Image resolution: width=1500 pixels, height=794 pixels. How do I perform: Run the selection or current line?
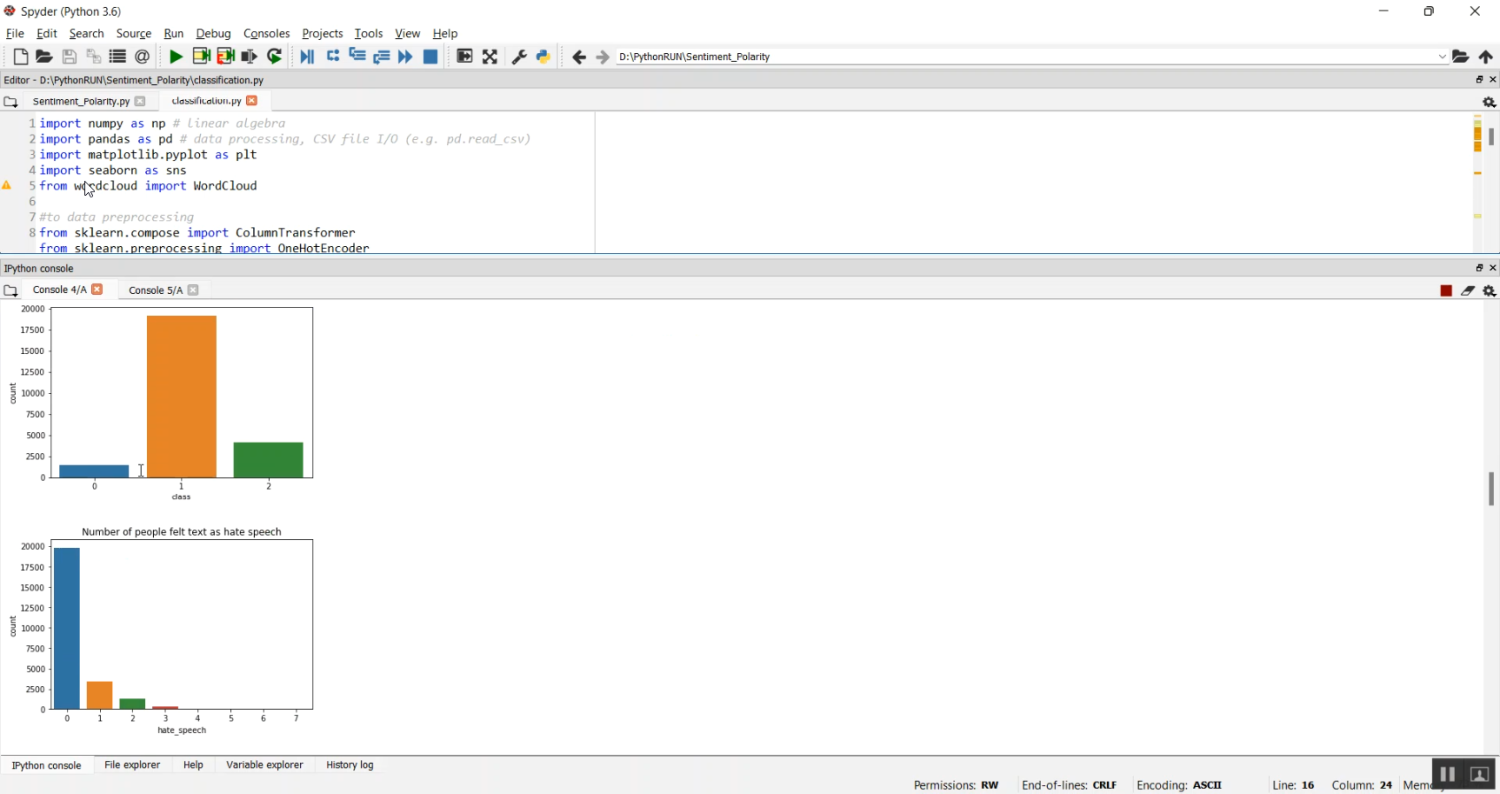249,57
